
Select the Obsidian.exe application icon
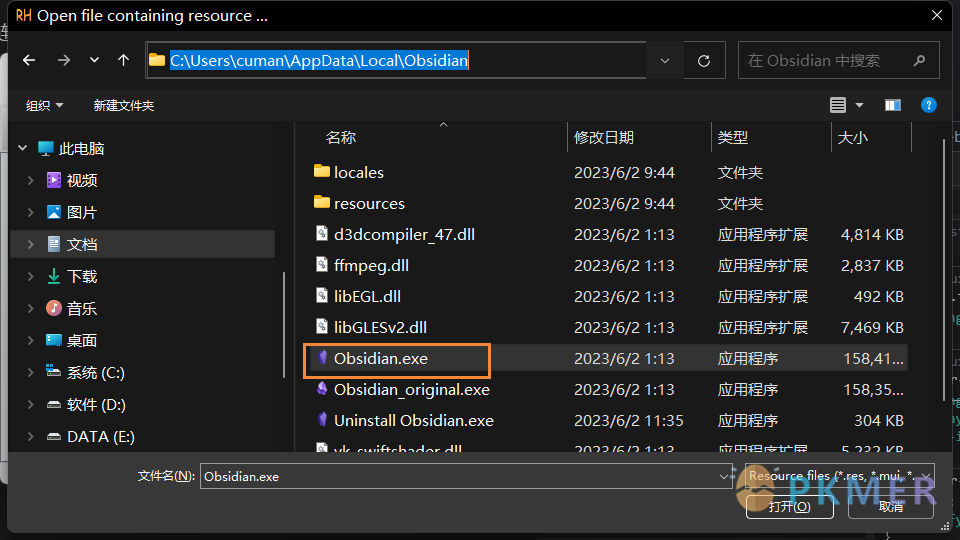pyautogui.click(x=322, y=358)
